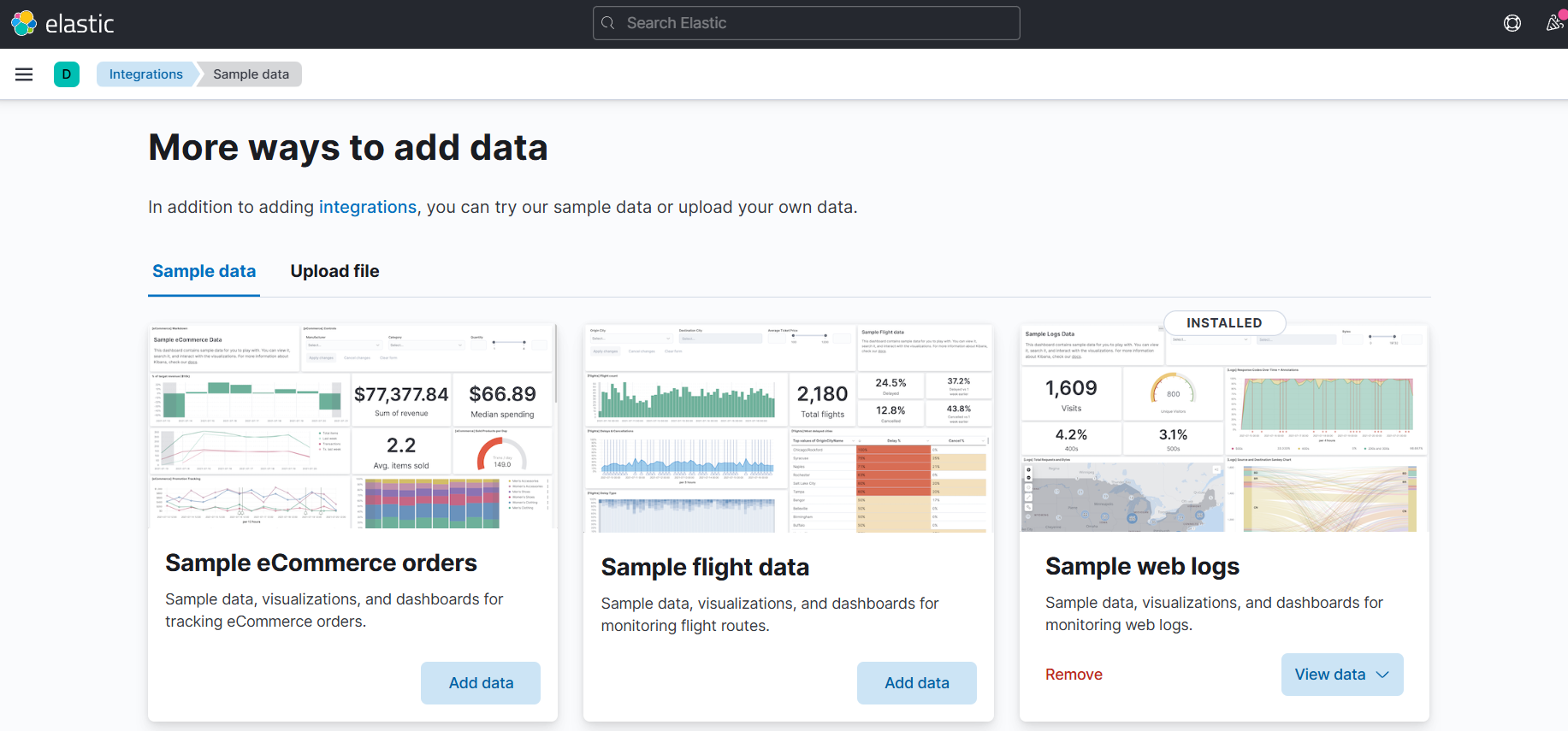Select the Sample data tab
This screenshot has width=1568, height=731.
pos(204,271)
